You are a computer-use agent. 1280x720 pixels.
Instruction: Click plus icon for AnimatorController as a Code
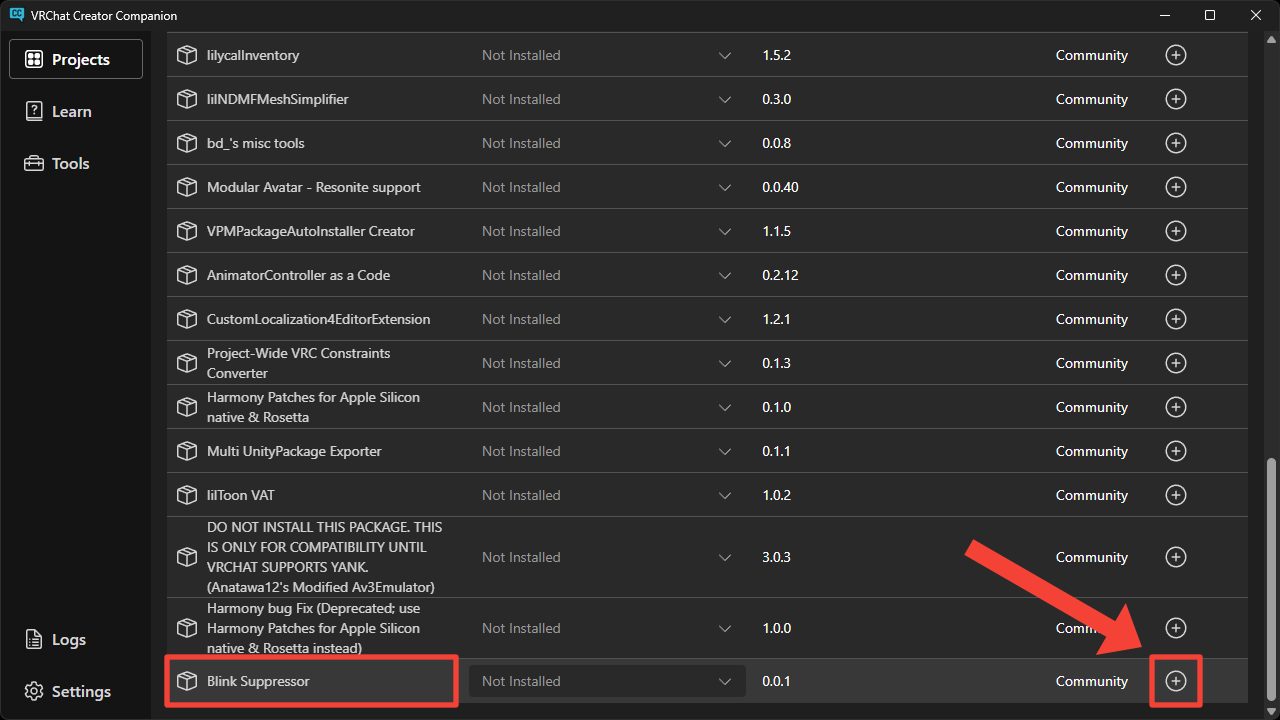coord(1176,275)
